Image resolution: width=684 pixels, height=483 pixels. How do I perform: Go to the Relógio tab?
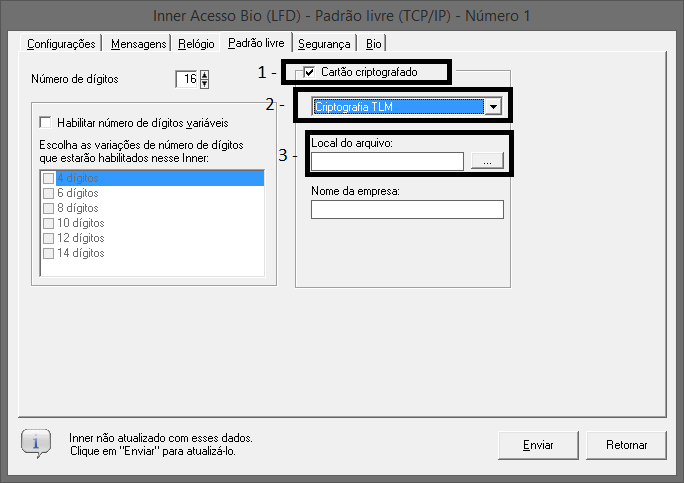coord(196,44)
